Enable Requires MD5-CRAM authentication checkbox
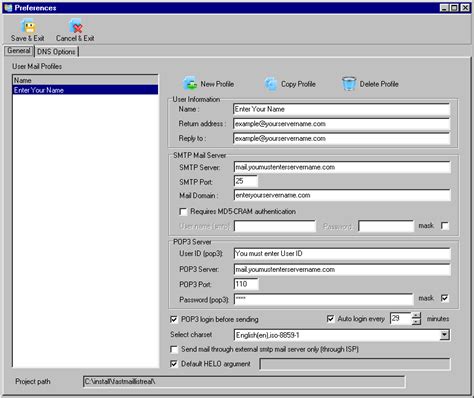 tap(183, 212)
